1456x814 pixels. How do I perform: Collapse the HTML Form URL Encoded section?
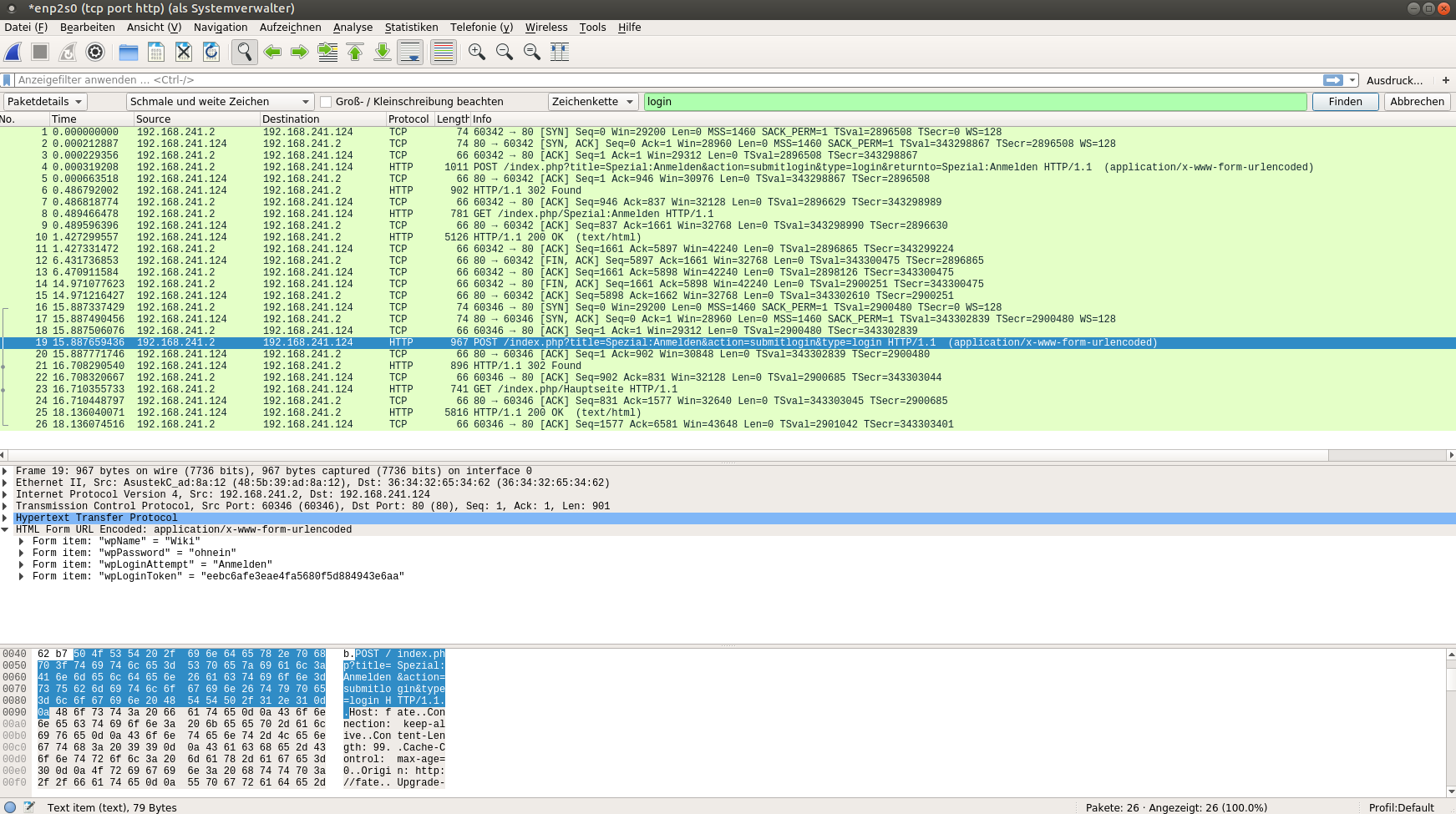click(x=6, y=529)
